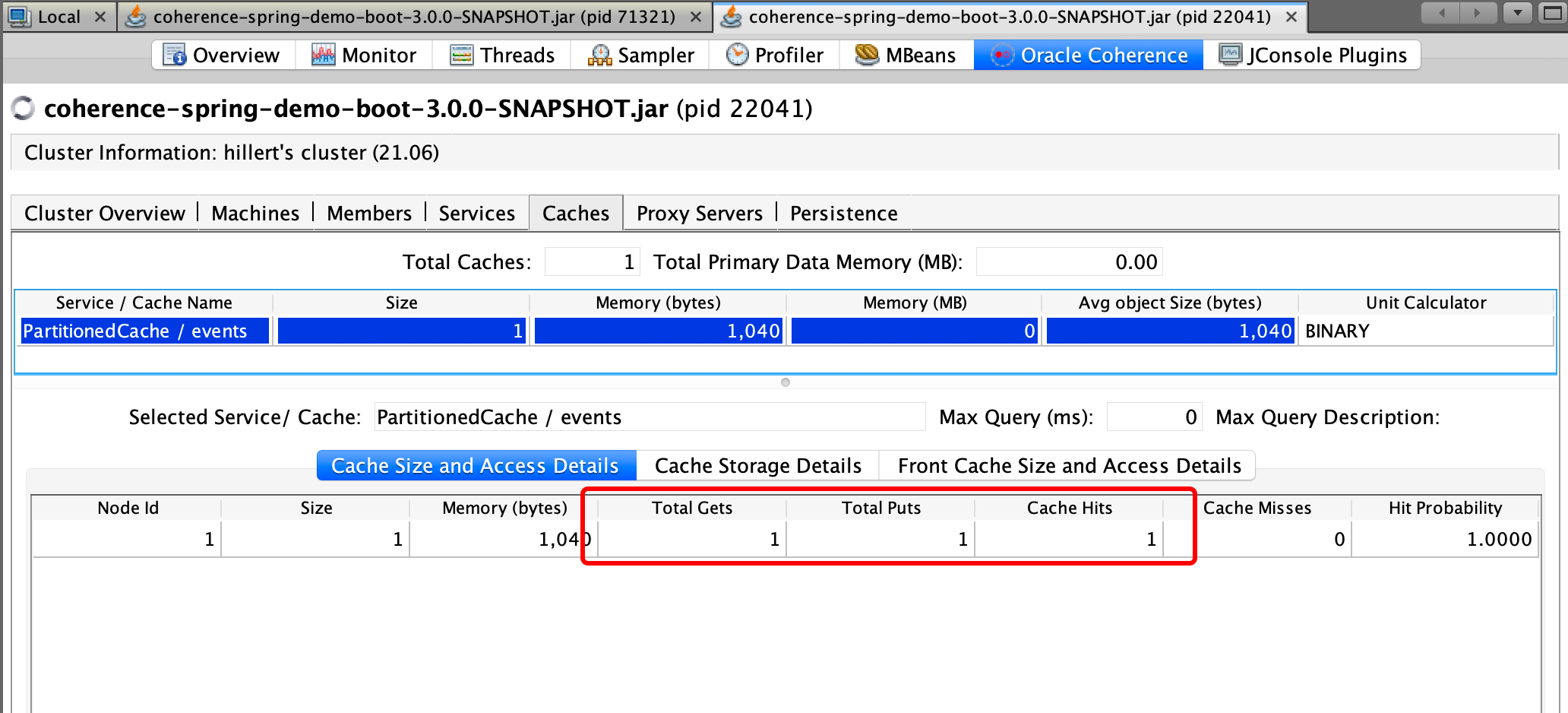Select the Oracle Coherence tab icon
Viewport: 1568px width, 713px height.
click(x=1002, y=55)
